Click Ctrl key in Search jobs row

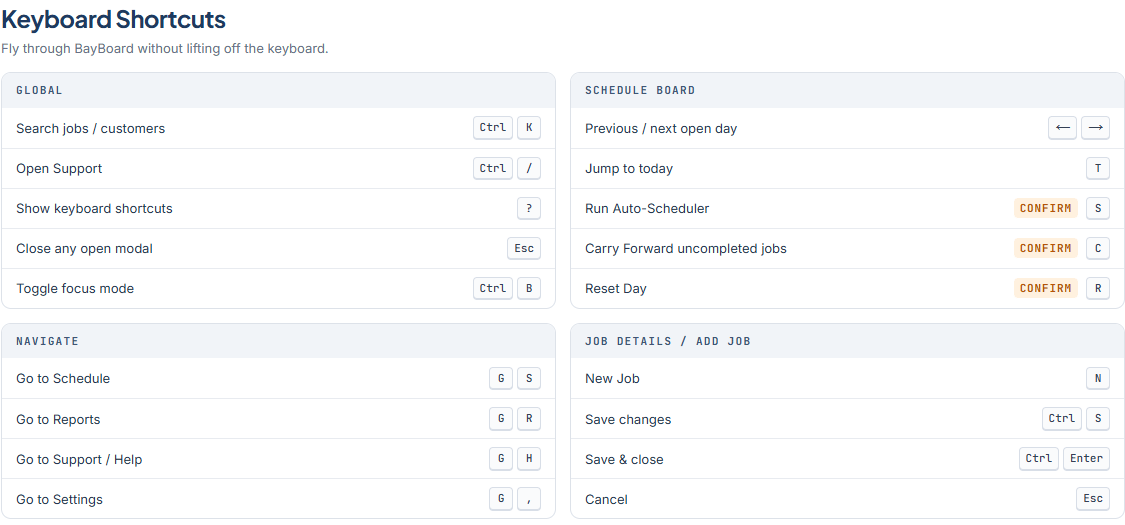click(x=493, y=128)
